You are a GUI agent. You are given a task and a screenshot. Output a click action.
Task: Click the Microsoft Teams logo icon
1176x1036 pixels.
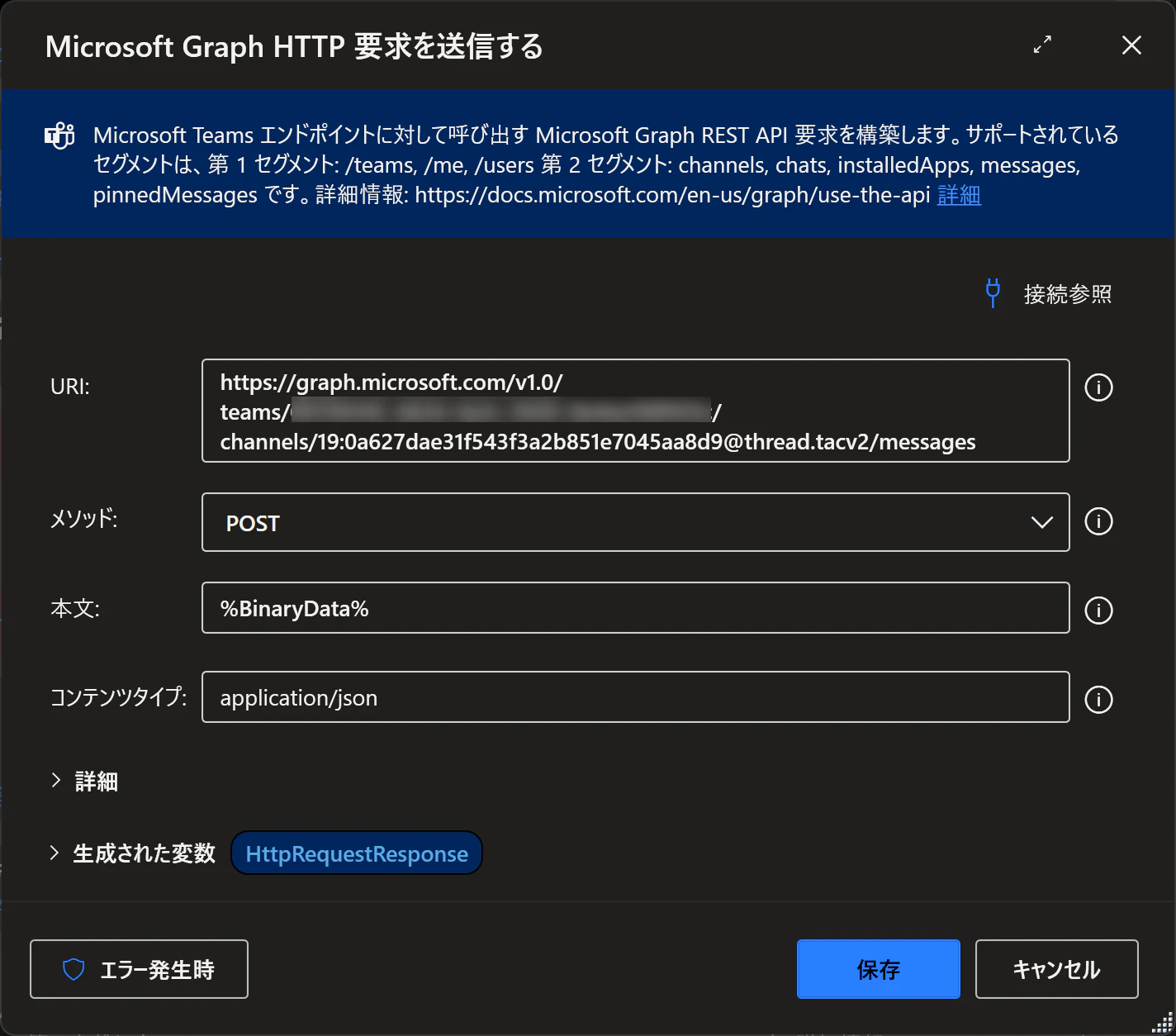pyautogui.click(x=59, y=135)
